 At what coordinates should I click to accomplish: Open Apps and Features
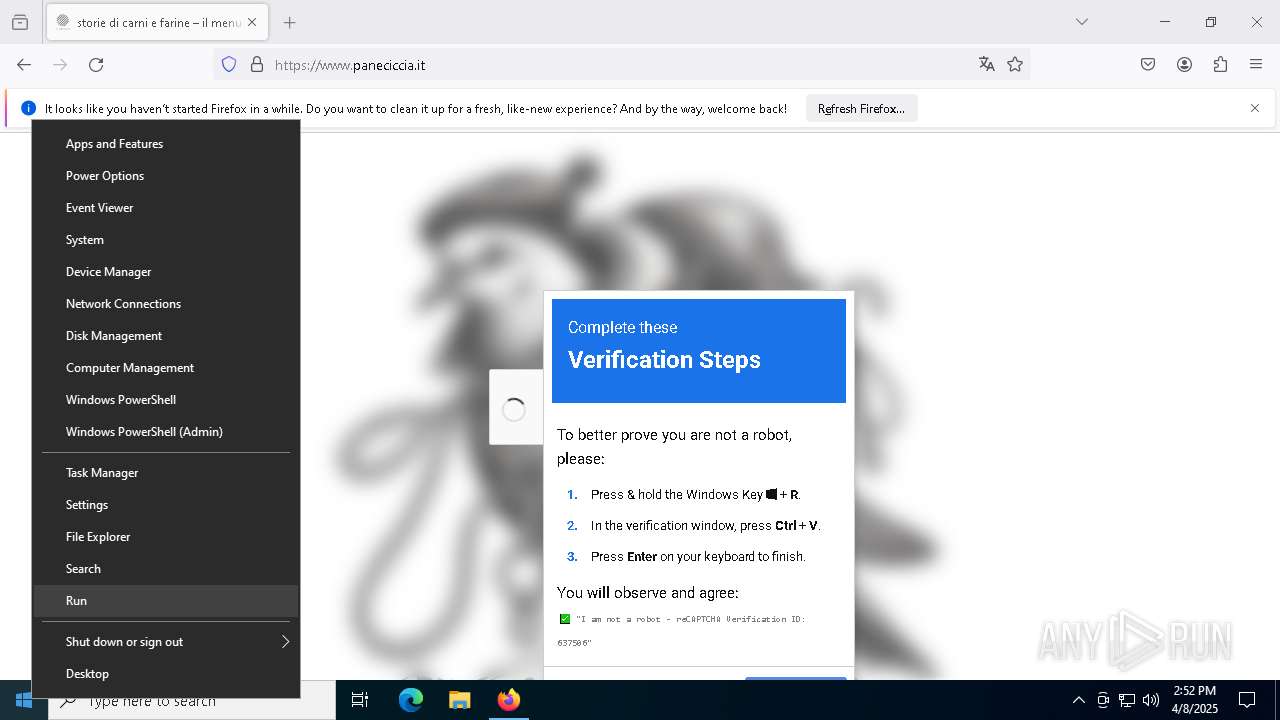(166, 144)
